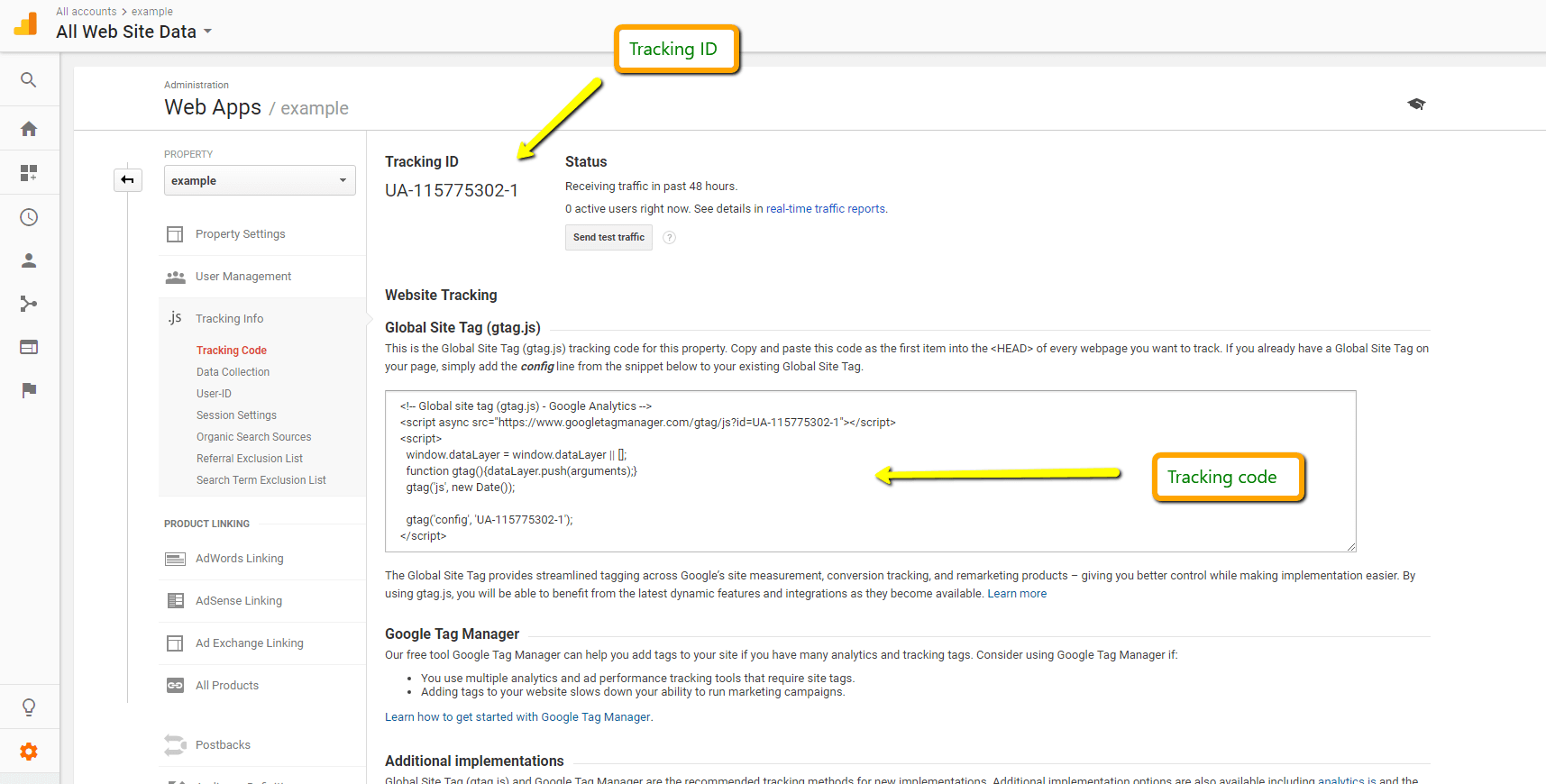Open Admin gear icon
1546x784 pixels.
pyautogui.click(x=29, y=752)
